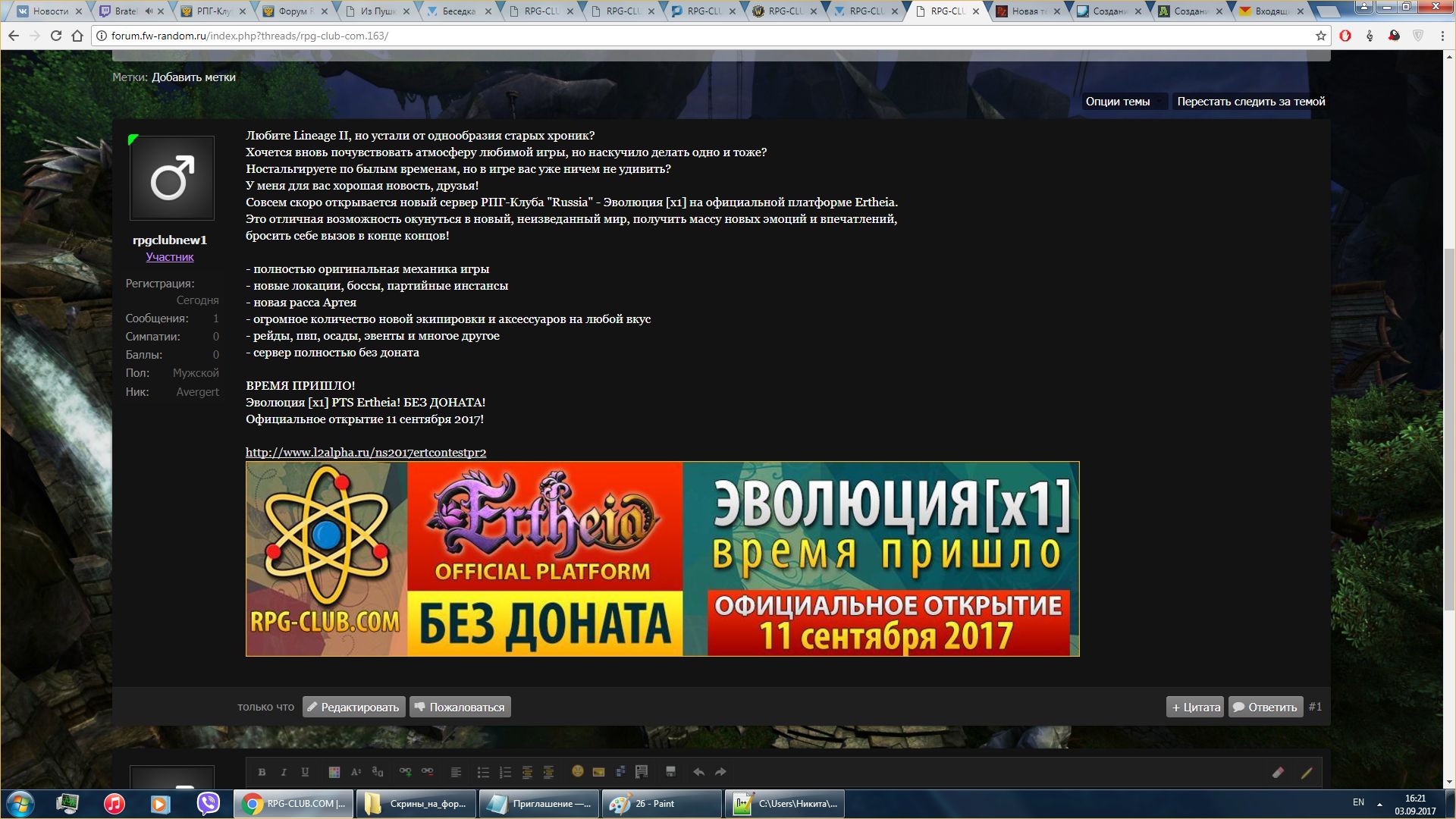This screenshot has height=819, width=1456.
Task: Switch to the Входящие Gmail tab
Action: pyautogui.click(x=1272, y=11)
